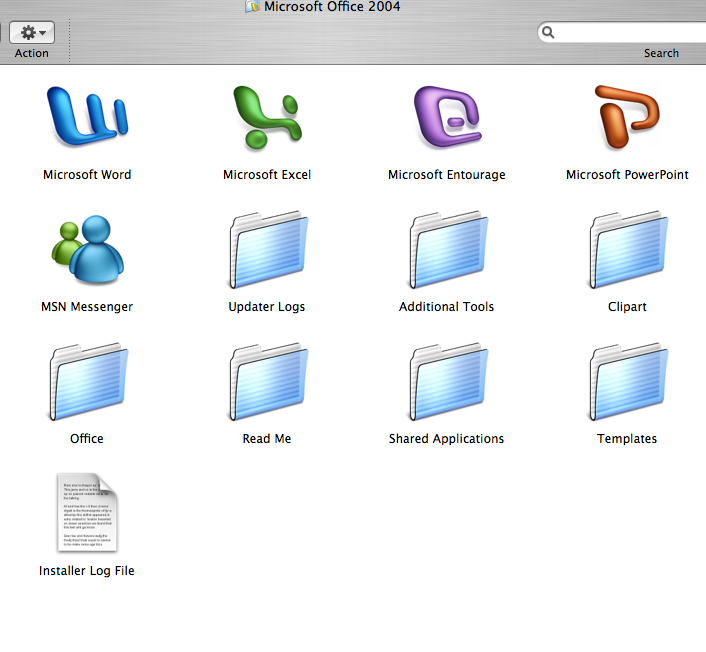Select the MSN Messenger application icon
Viewport: 706px width, 652px height.
[x=87, y=249]
